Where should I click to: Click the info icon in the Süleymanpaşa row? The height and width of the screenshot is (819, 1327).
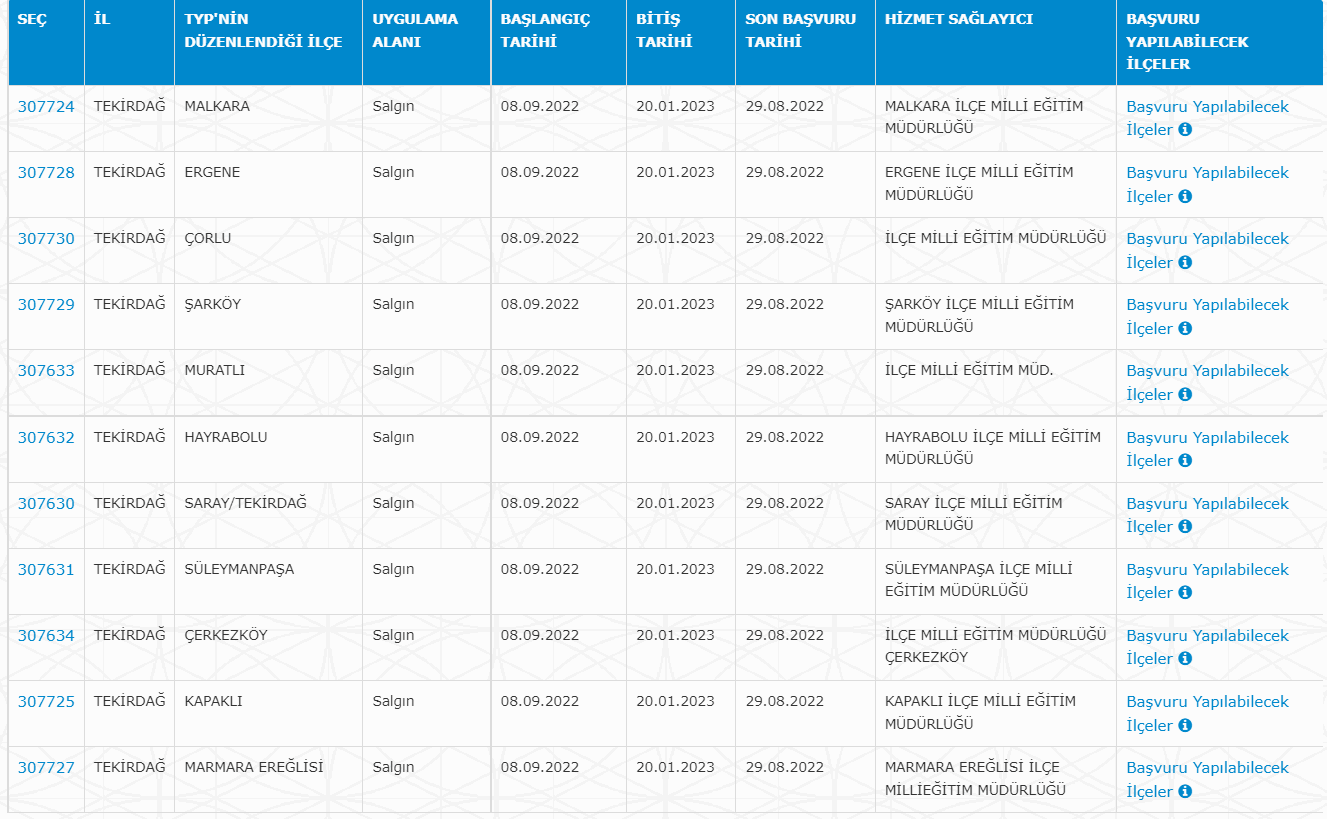[1185, 593]
